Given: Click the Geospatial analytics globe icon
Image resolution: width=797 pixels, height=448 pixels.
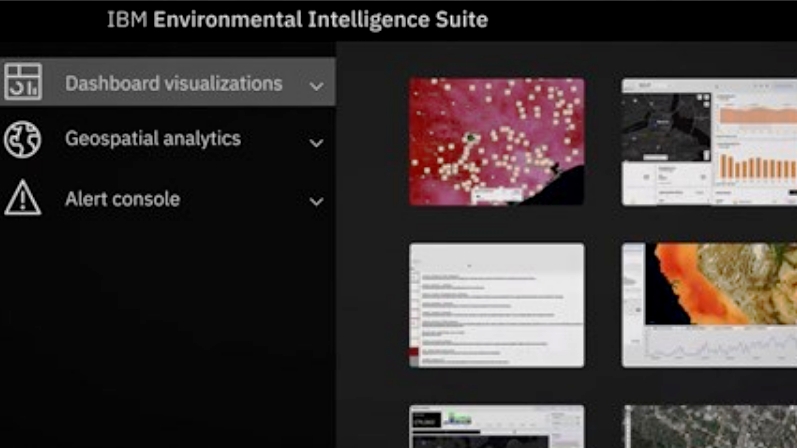Looking at the screenshot, I should pos(22,140).
